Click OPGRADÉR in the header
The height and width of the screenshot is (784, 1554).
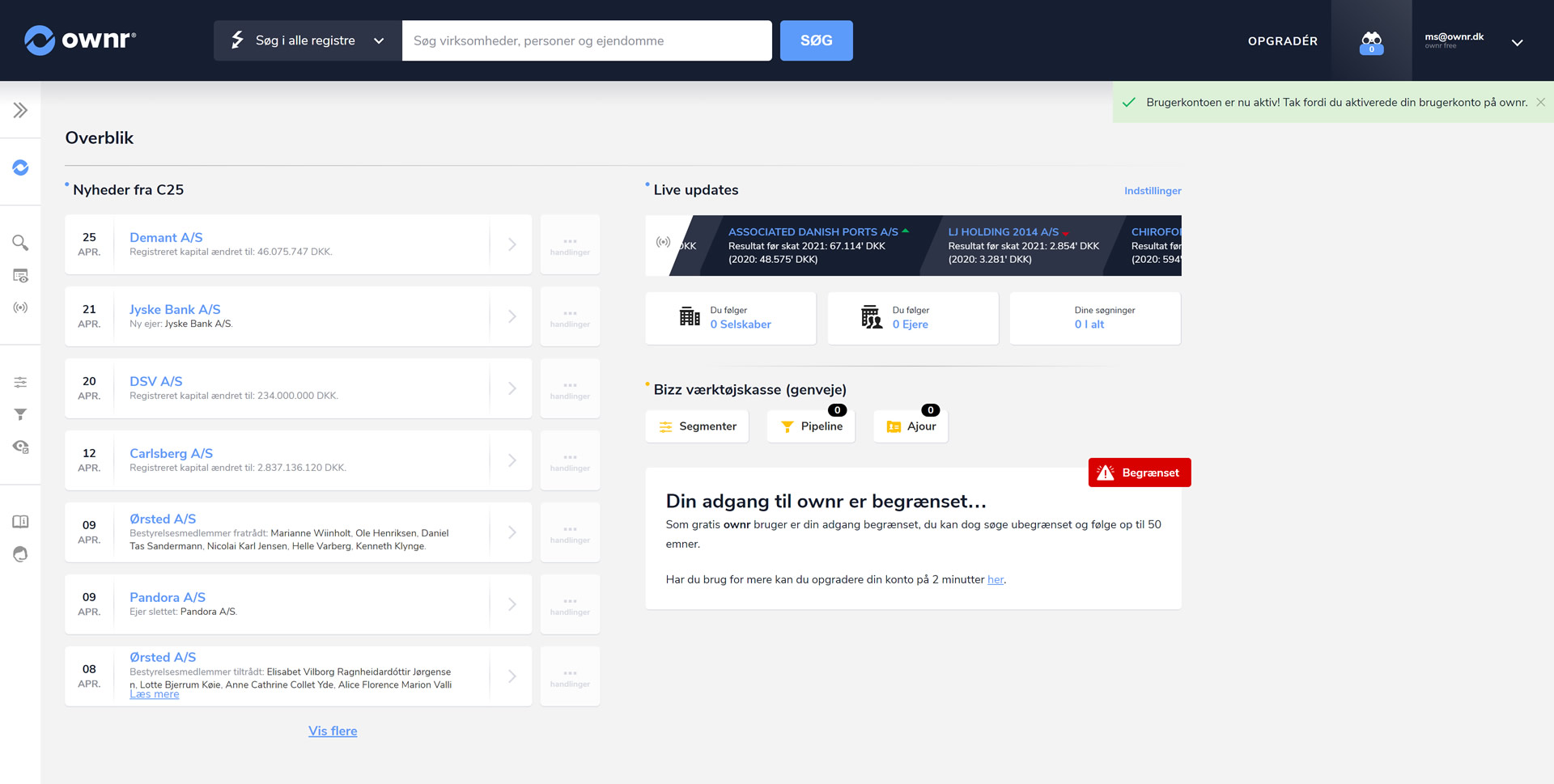(1282, 40)
